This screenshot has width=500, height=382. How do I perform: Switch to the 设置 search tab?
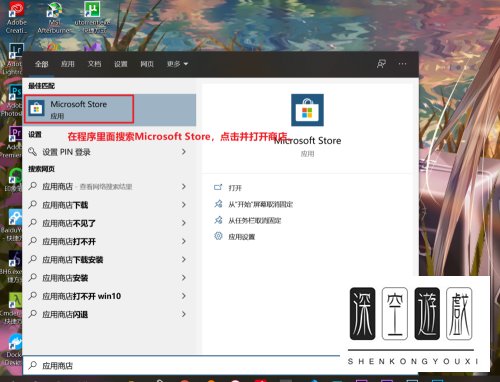point(121,64)
